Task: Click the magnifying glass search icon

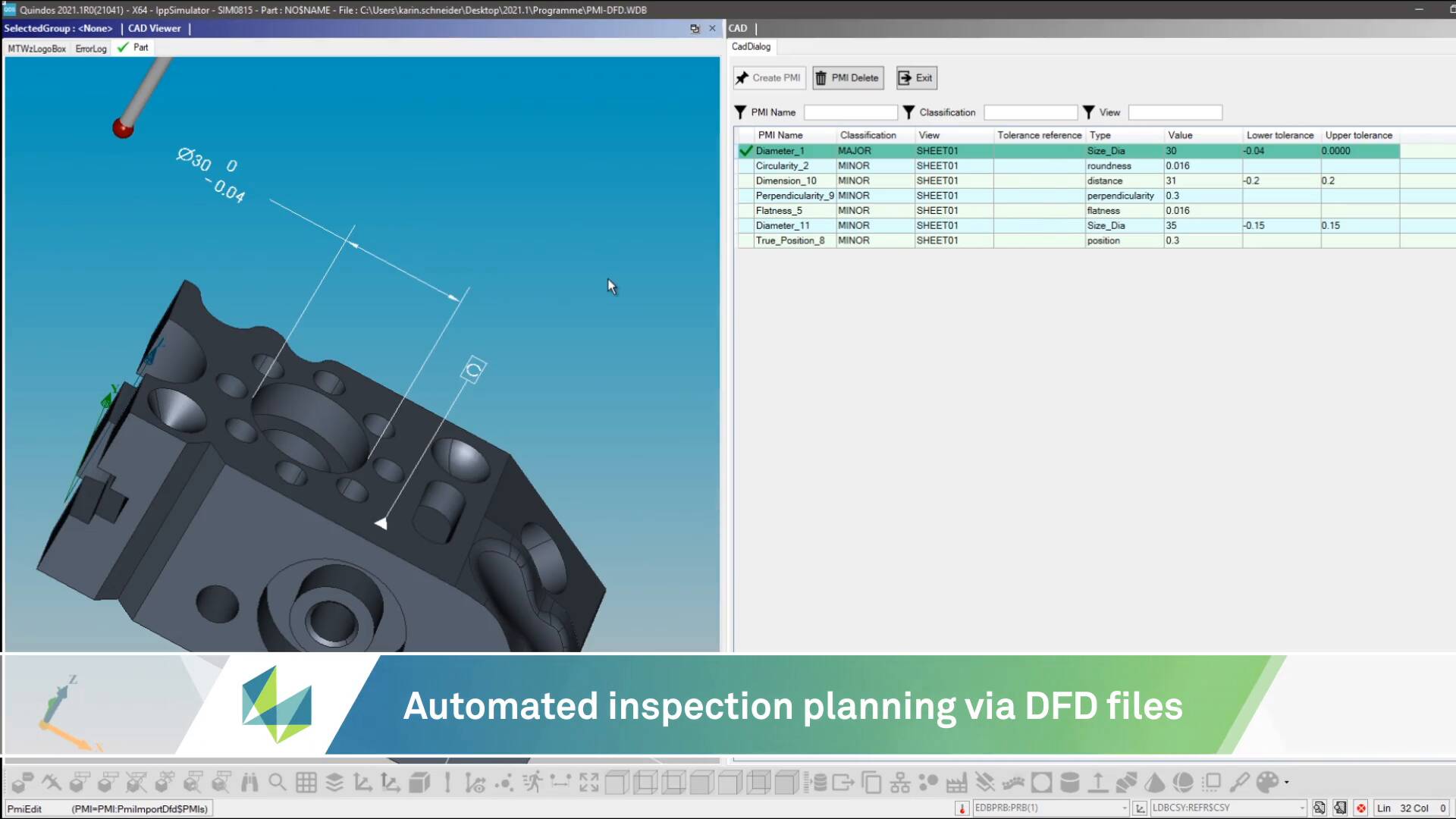Action: point(278,782)
